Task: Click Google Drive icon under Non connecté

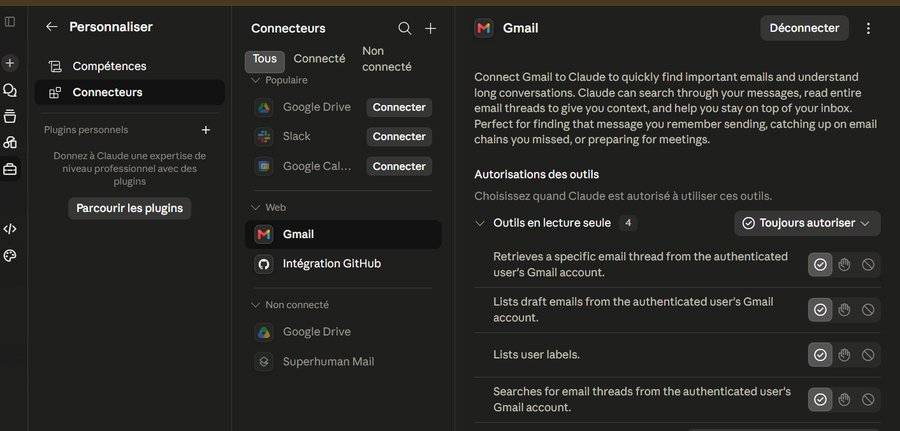Action: click(263, 332)
